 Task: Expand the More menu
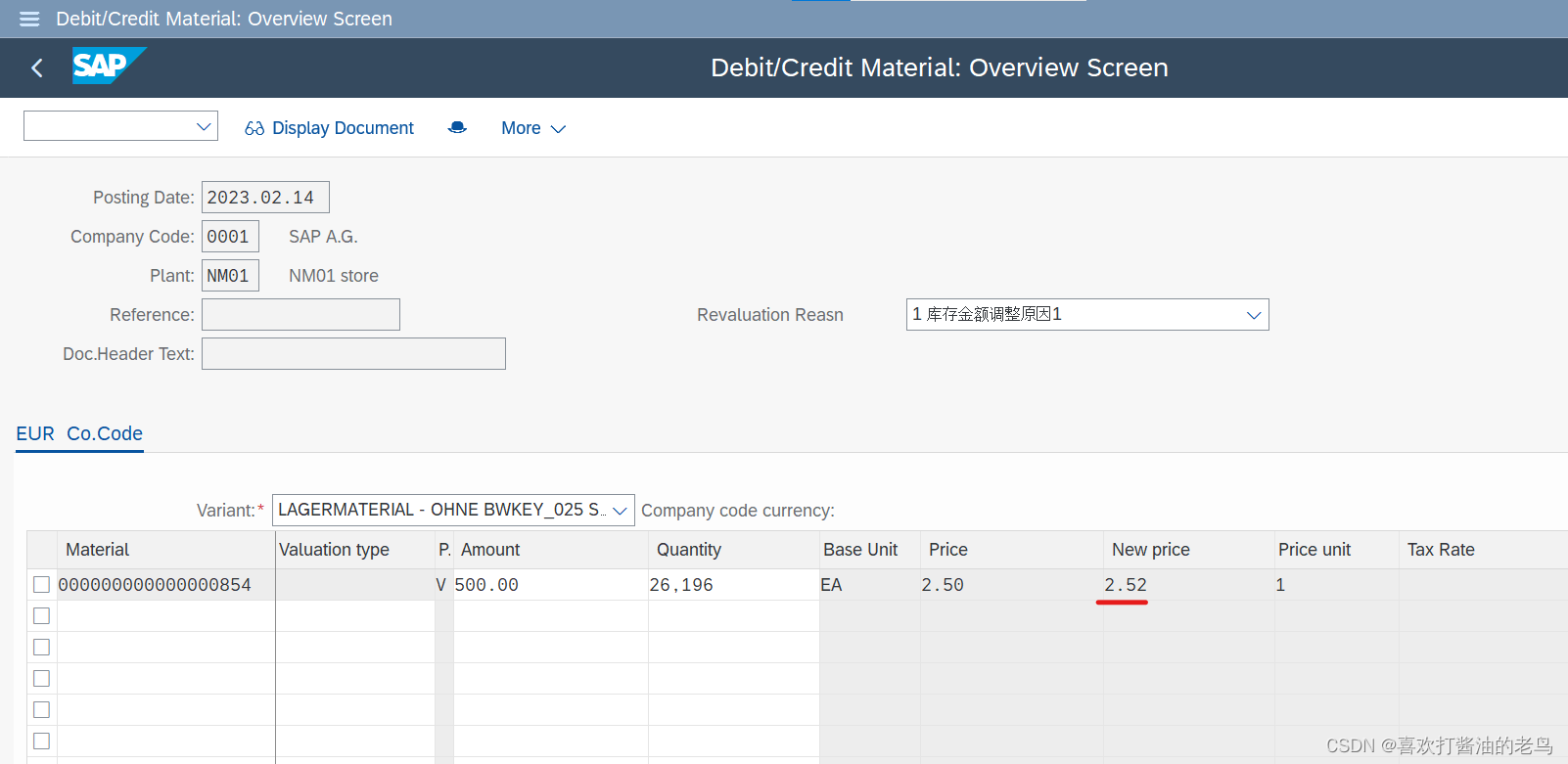(533, 128)
